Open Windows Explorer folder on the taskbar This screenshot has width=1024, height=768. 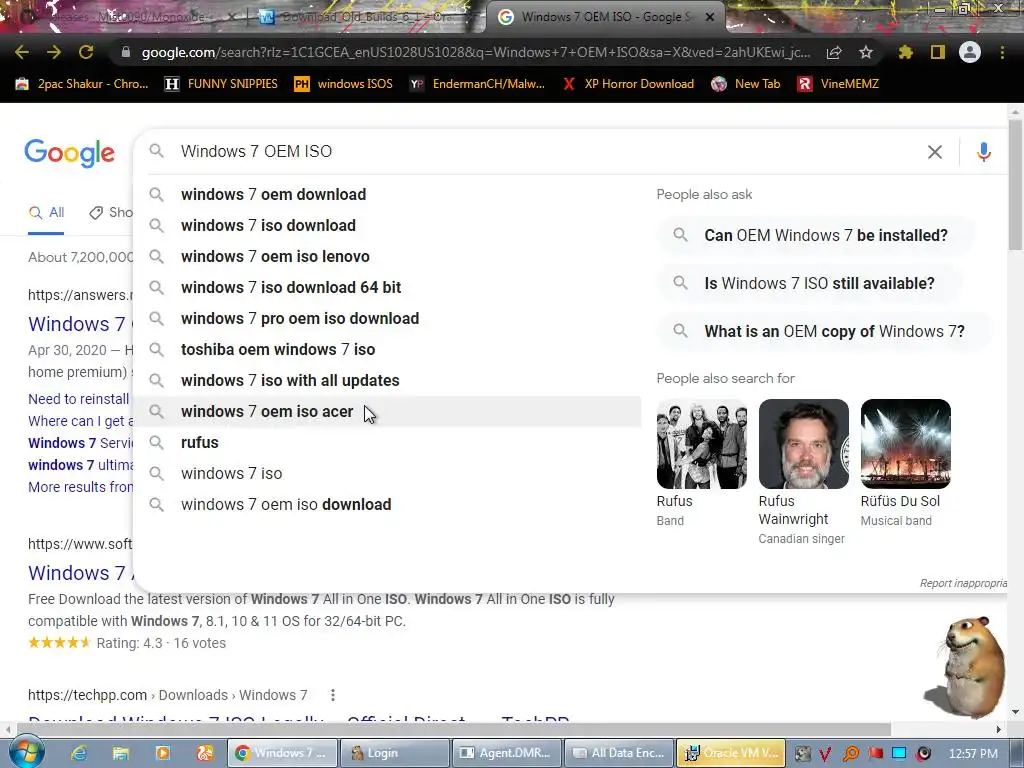point(121,753)
